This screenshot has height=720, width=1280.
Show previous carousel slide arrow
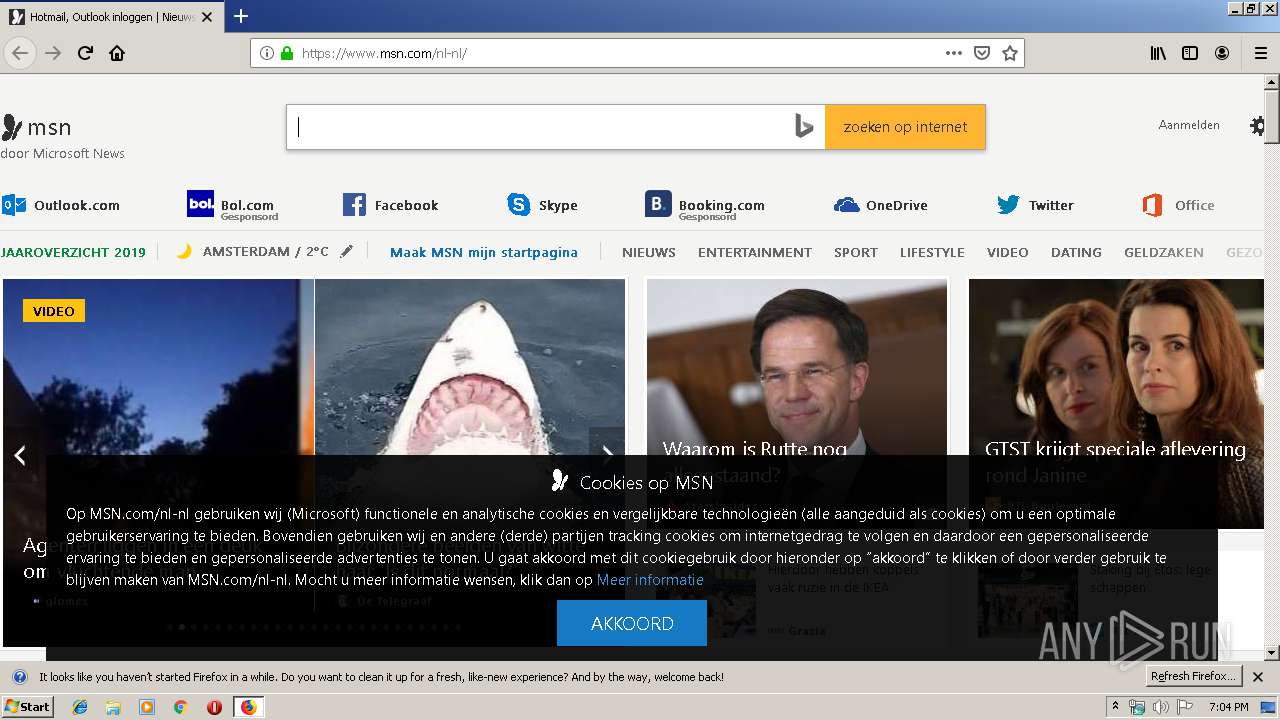click(x=20, y=455)
